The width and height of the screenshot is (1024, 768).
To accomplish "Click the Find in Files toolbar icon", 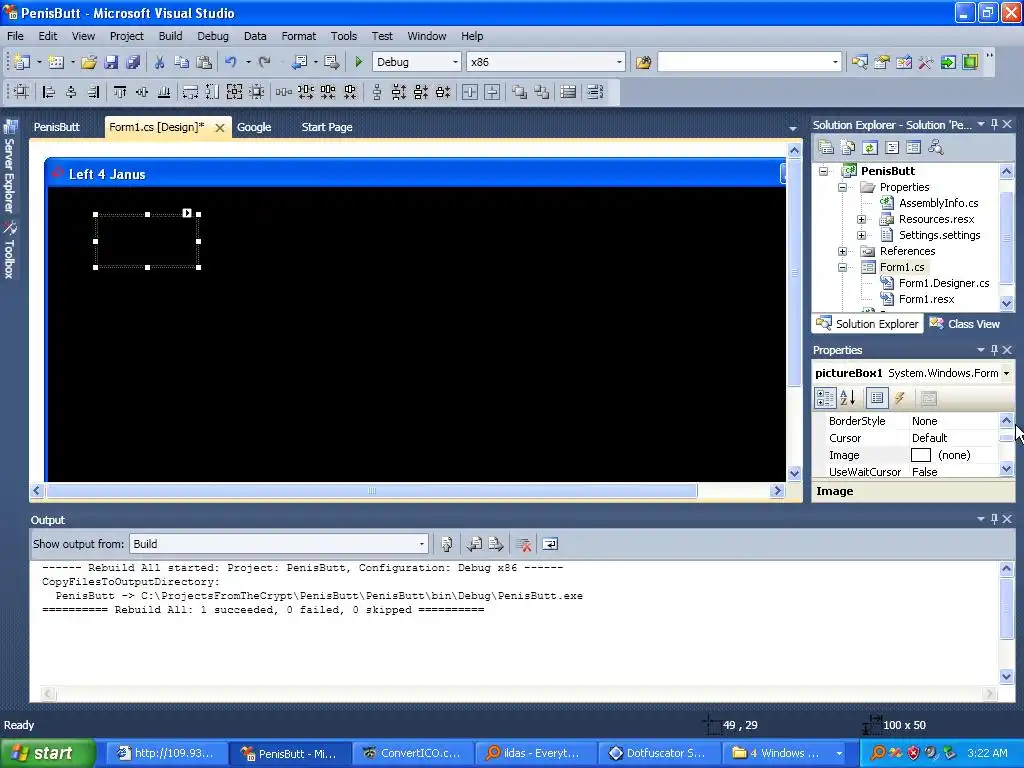I will [643, 62].
